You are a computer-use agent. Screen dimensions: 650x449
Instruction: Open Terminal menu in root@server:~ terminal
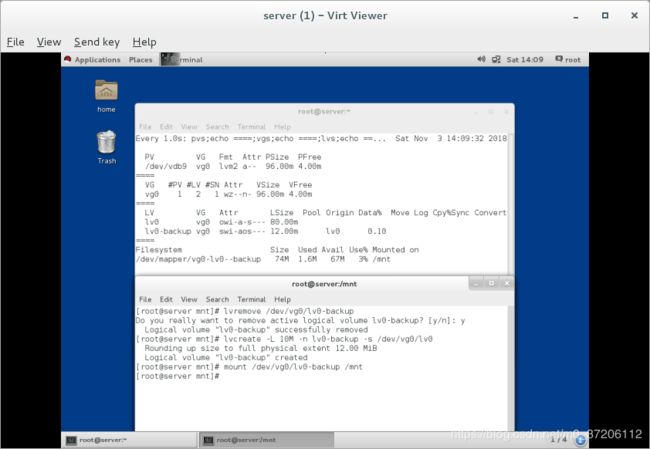pyautogui.click(x=251, y=126)
